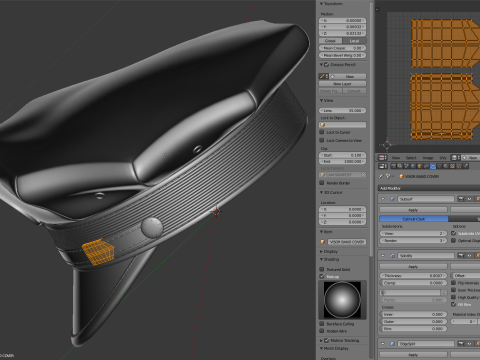
Task: Collapse the Item panel
Action: [322, 232]
